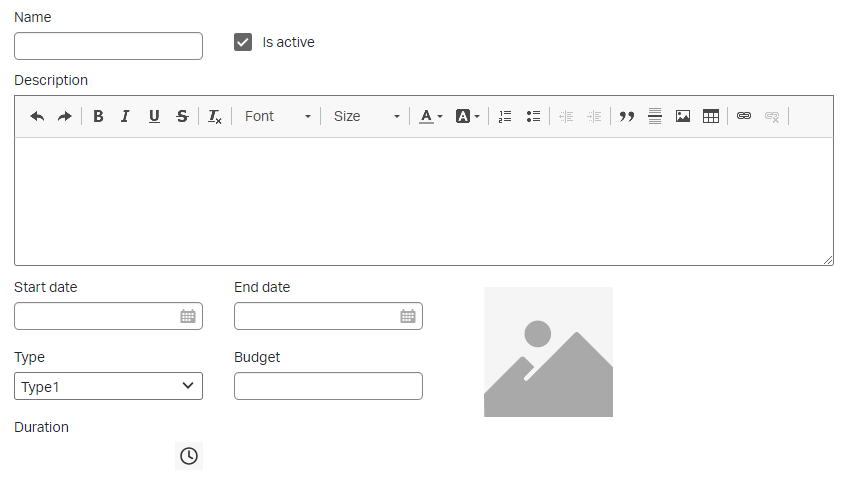Click the Remove Format icon
Viewport: 860px width, 504px height.
point(215,116)
